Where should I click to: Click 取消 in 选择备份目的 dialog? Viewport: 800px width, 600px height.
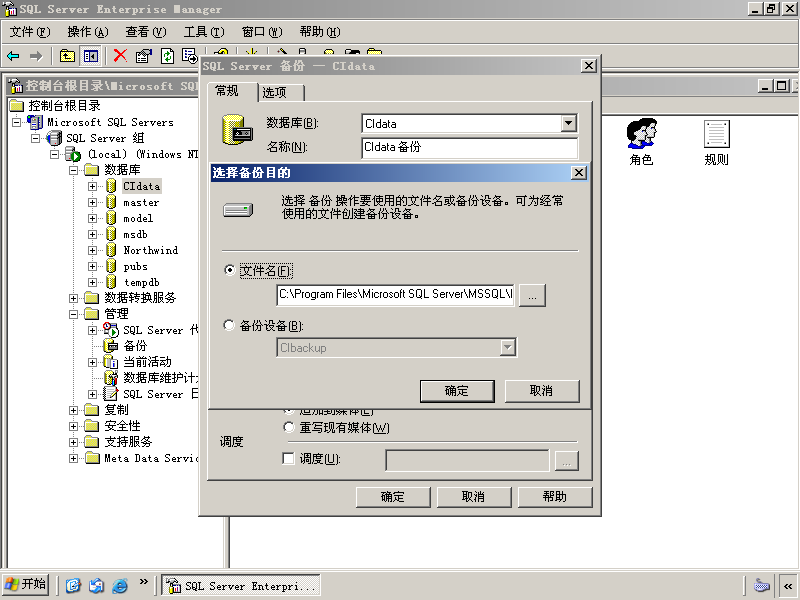tap(542, 391)
